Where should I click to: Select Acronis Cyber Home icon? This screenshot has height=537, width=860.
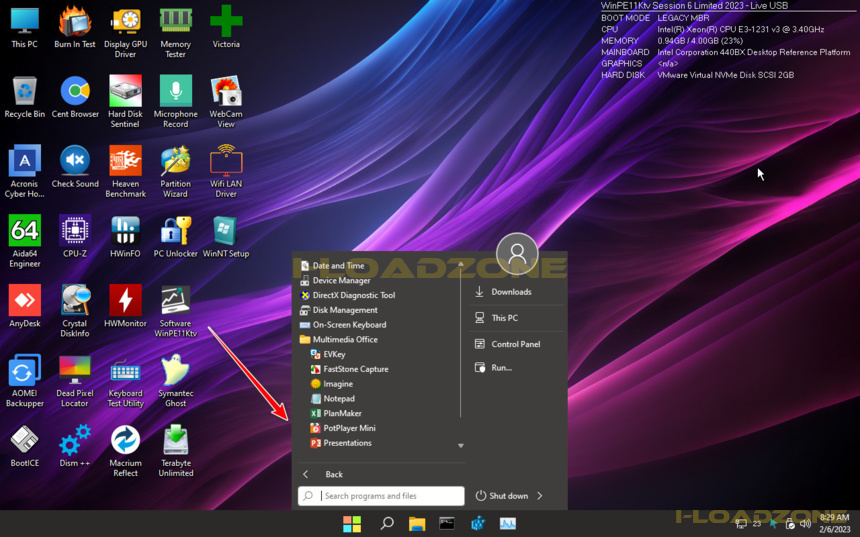[25, 172]
